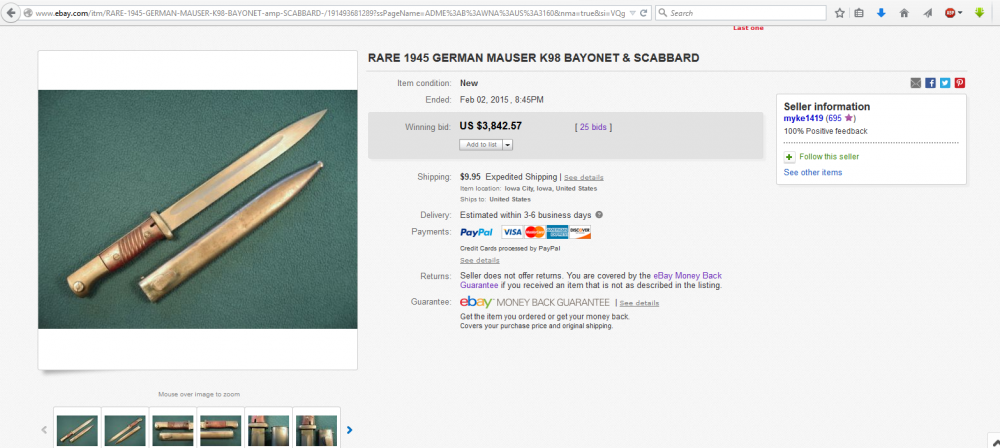The image size is (1000, 448).
Task: Show next gallery thumbnails with right arrow
Action: coord(349,430)
